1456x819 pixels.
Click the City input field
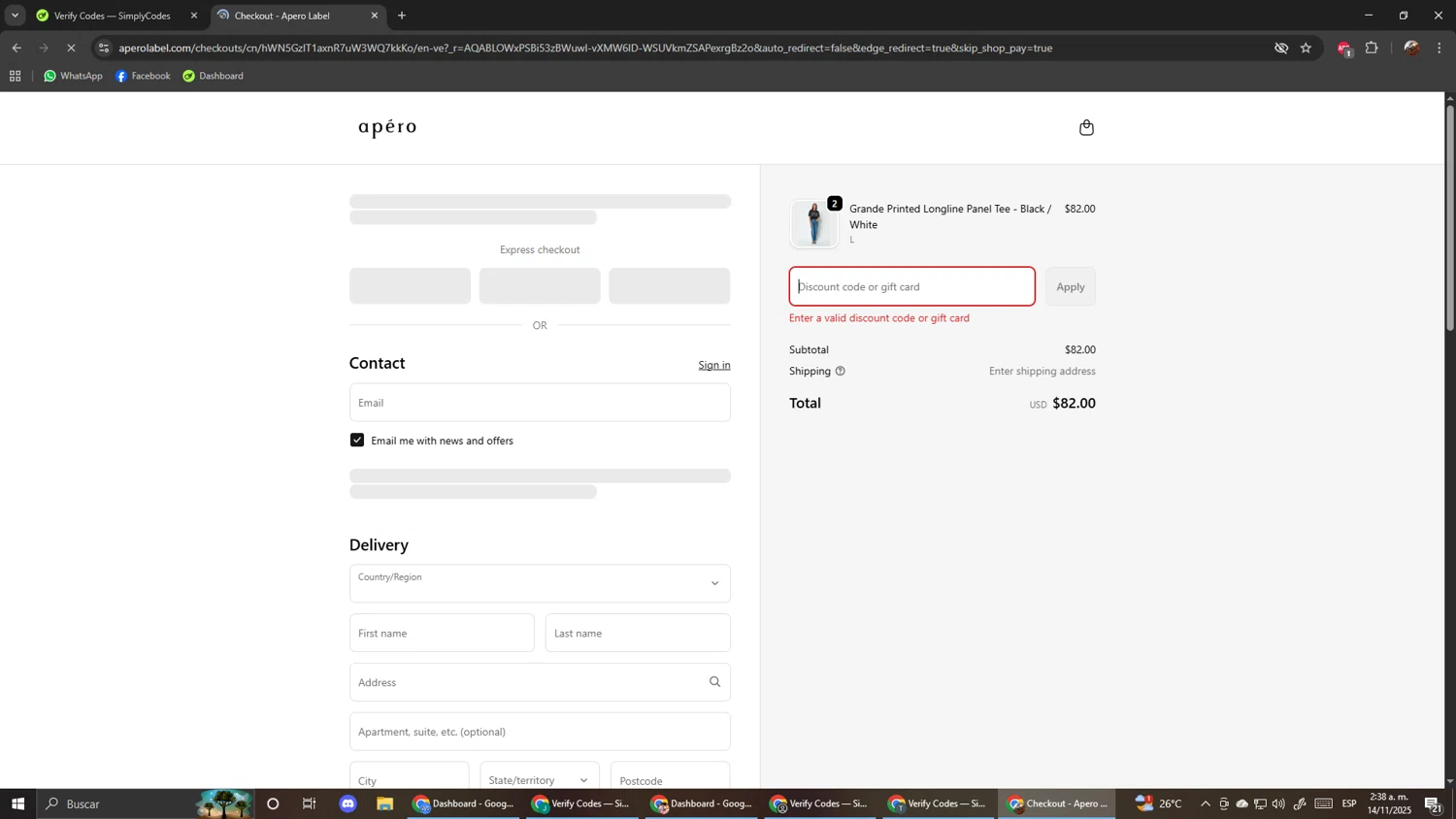(x=410, y=778)
